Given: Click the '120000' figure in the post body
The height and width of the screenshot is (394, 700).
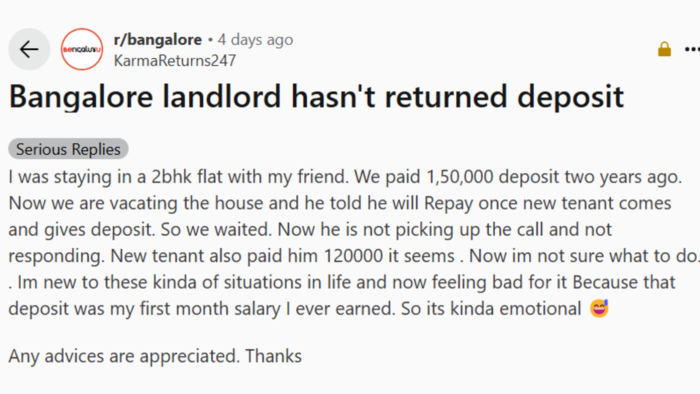Looking at the screenshot, I should coord(353,256).
